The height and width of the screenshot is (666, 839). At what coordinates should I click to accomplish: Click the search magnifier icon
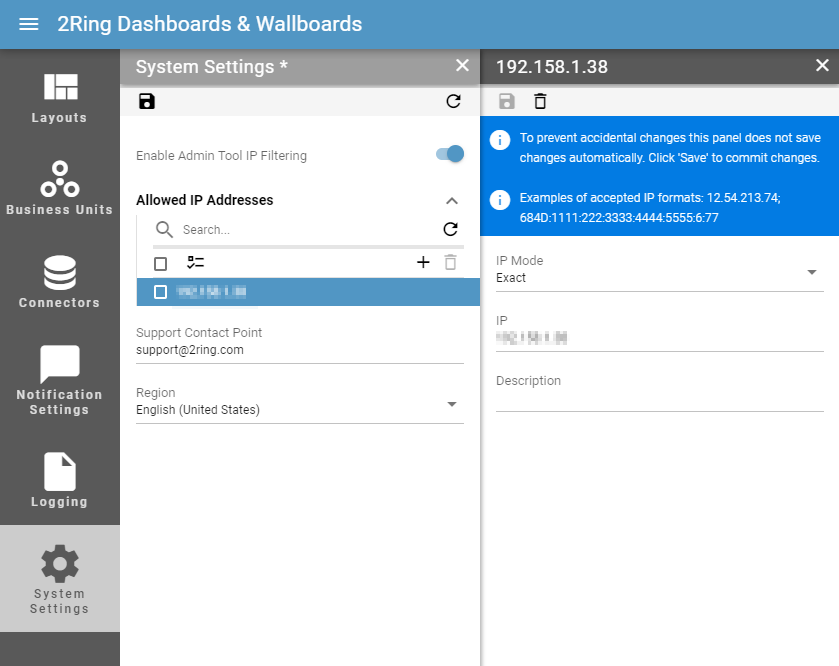(164, 229)
